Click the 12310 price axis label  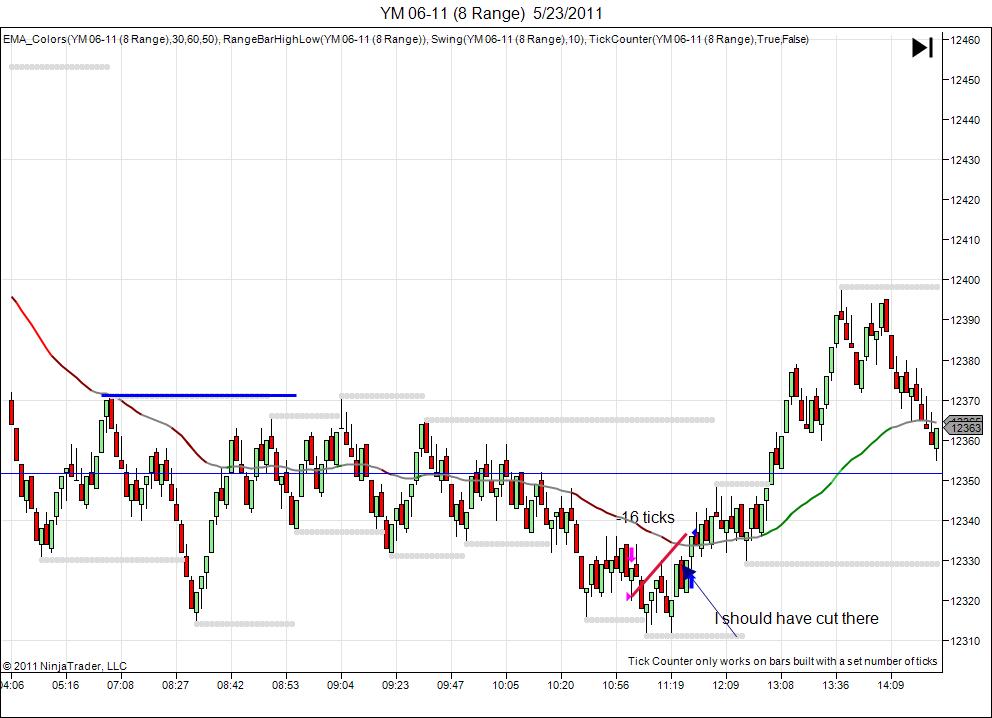point(965,641)
